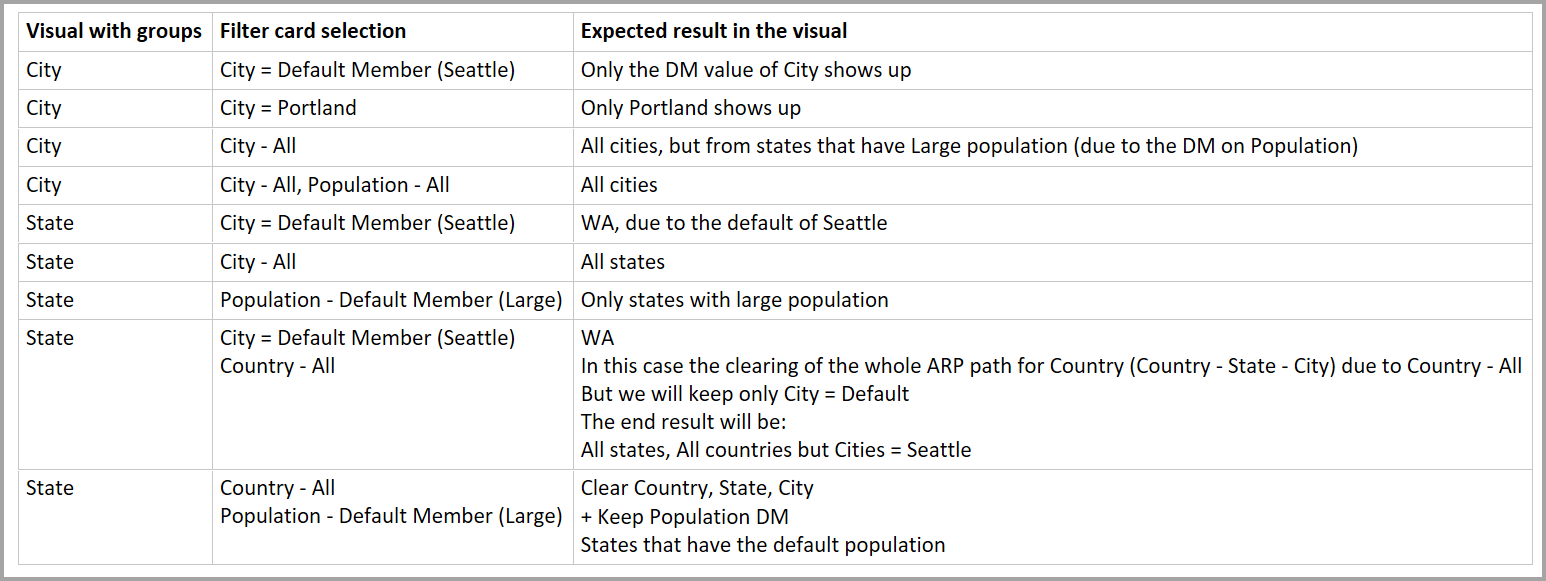Select 'States that have the default population'

click(x=763, y=545)
